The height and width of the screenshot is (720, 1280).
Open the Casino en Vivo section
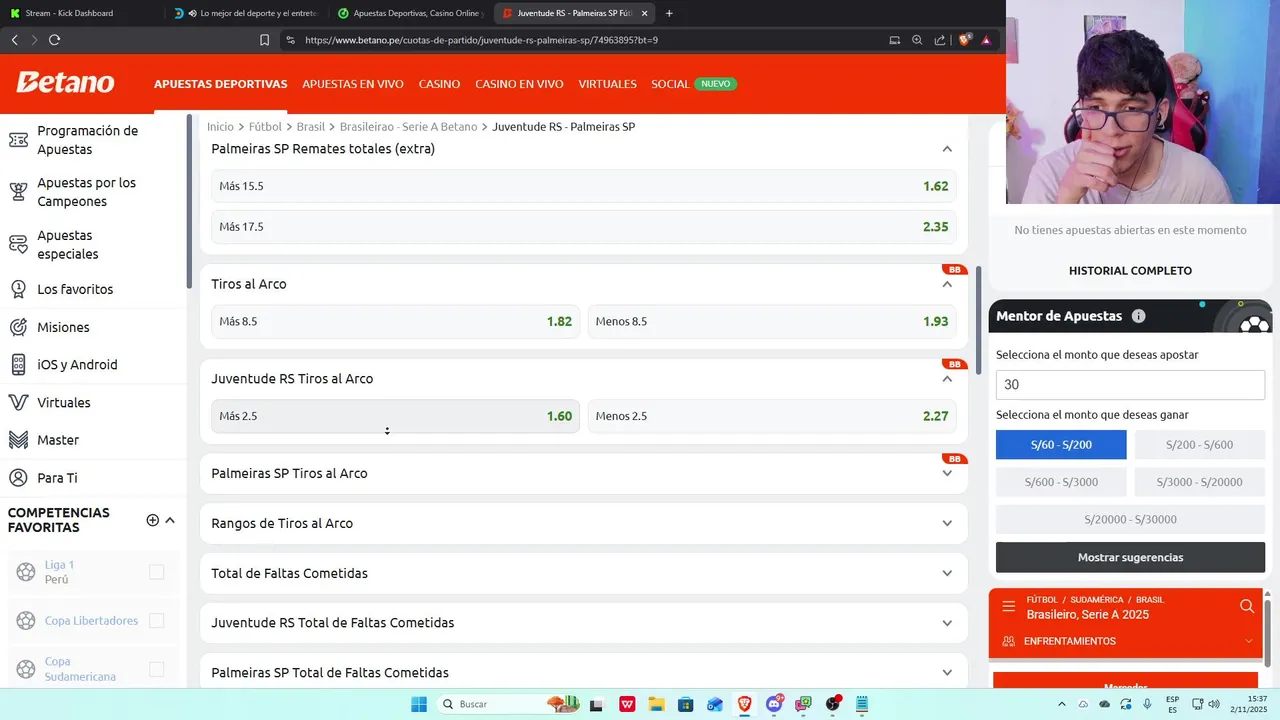519,84
